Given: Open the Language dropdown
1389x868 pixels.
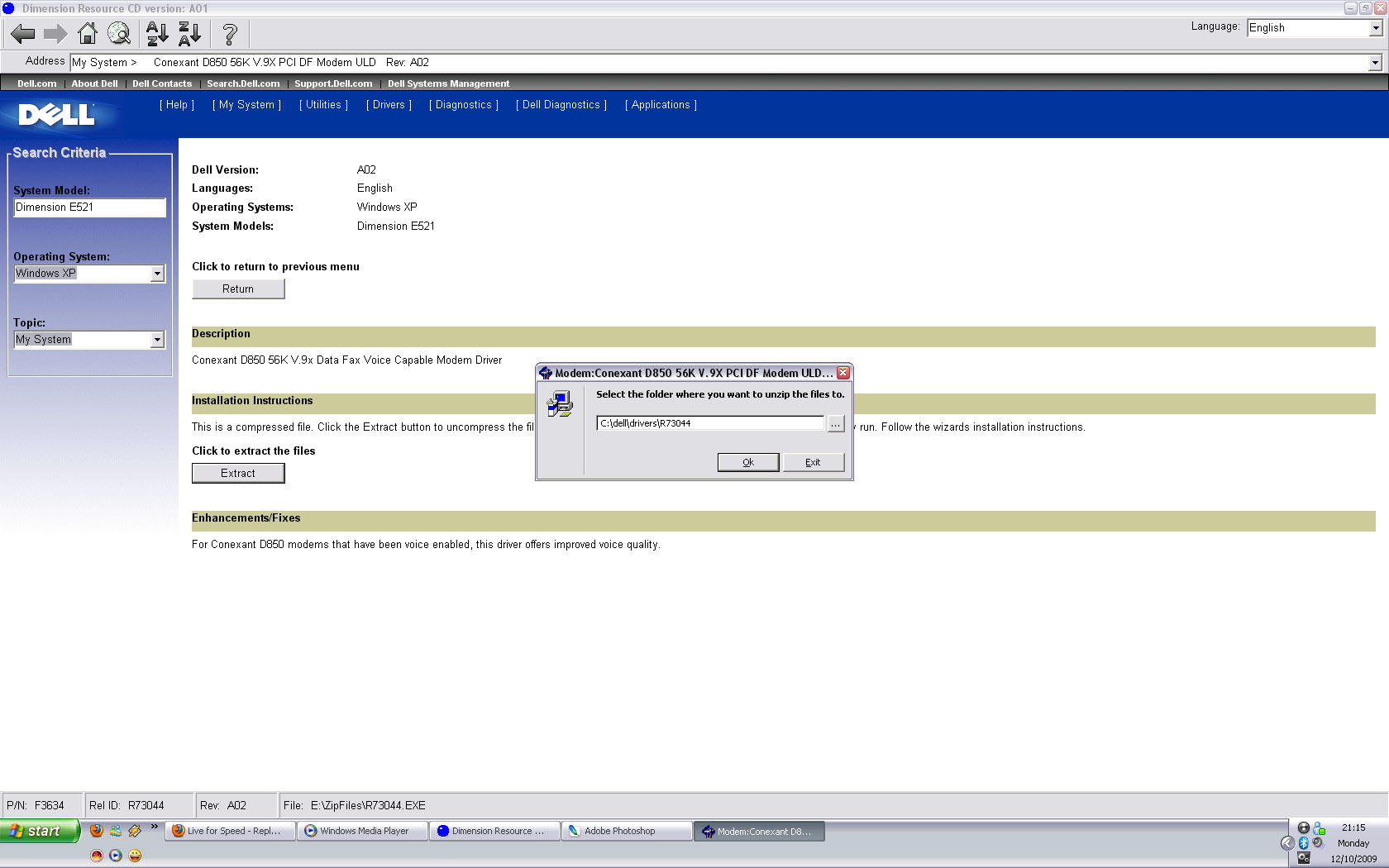Looking at the screenshot, I should (x=1376, y=28).
